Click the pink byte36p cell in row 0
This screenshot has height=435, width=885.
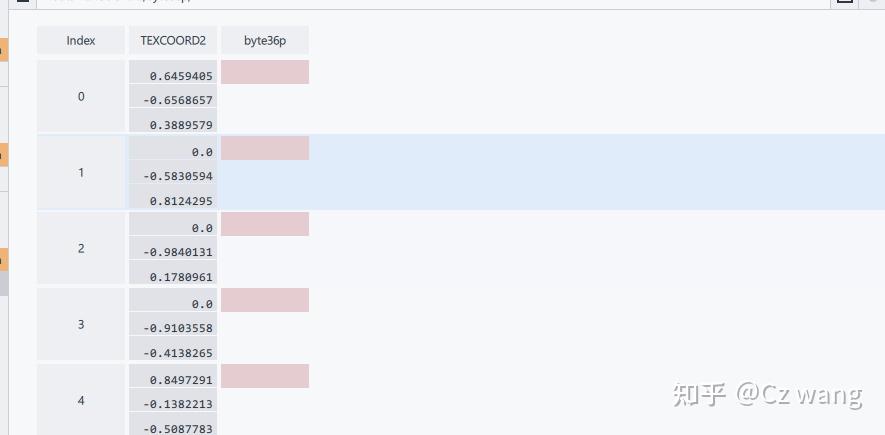[265, 72]
